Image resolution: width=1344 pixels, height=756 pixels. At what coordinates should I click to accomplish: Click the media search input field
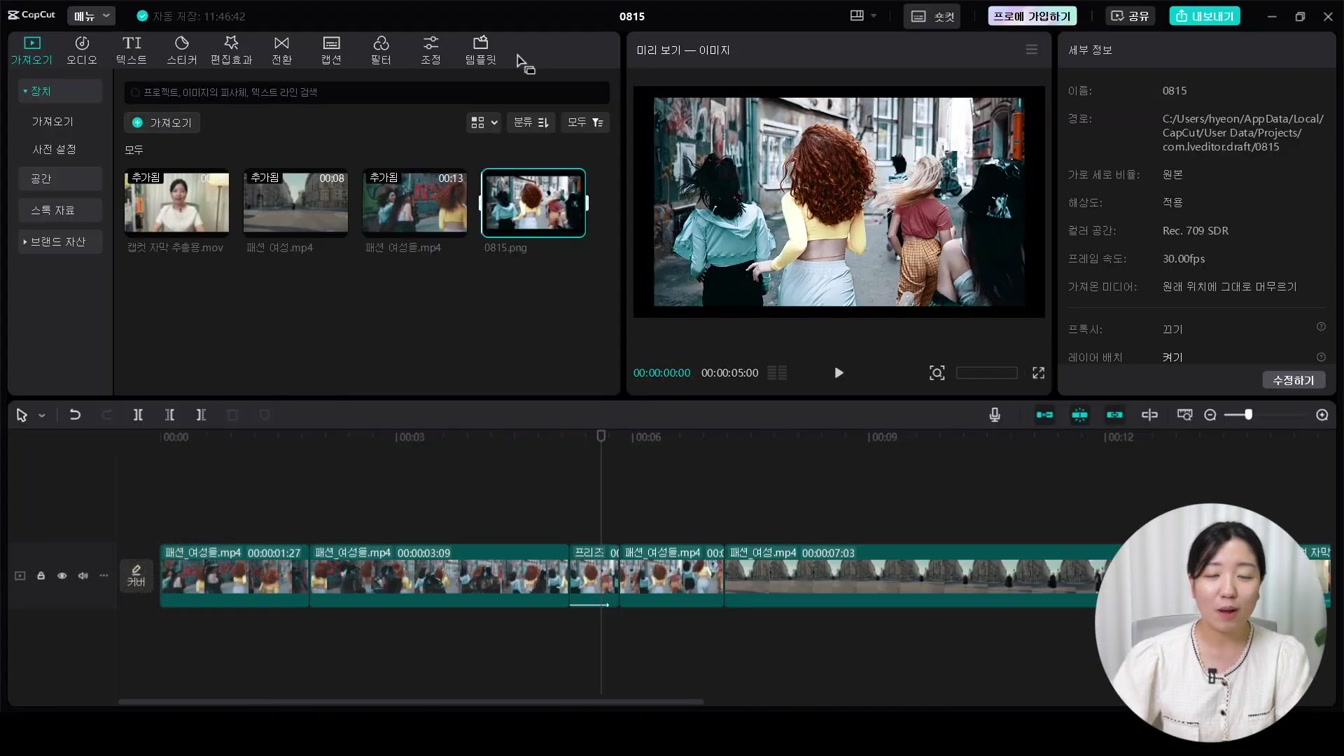point(367,92)
